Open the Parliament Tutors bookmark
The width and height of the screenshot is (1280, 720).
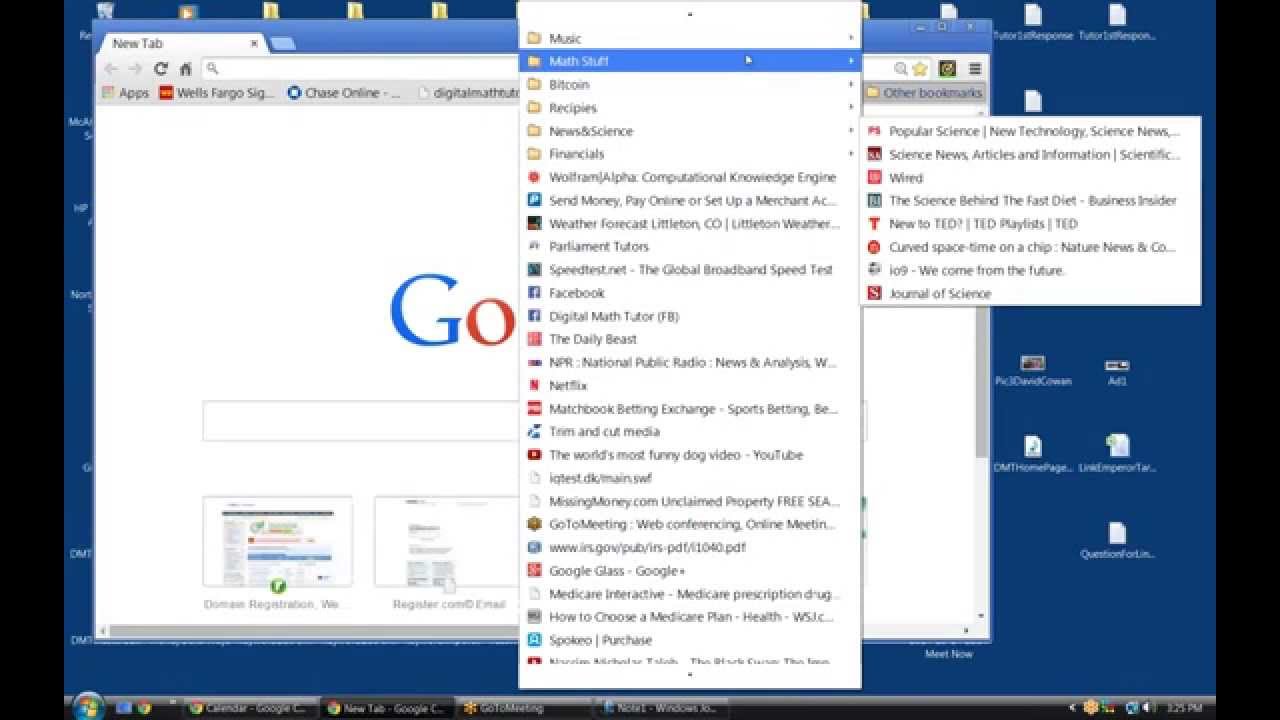[x=690, y=246]
